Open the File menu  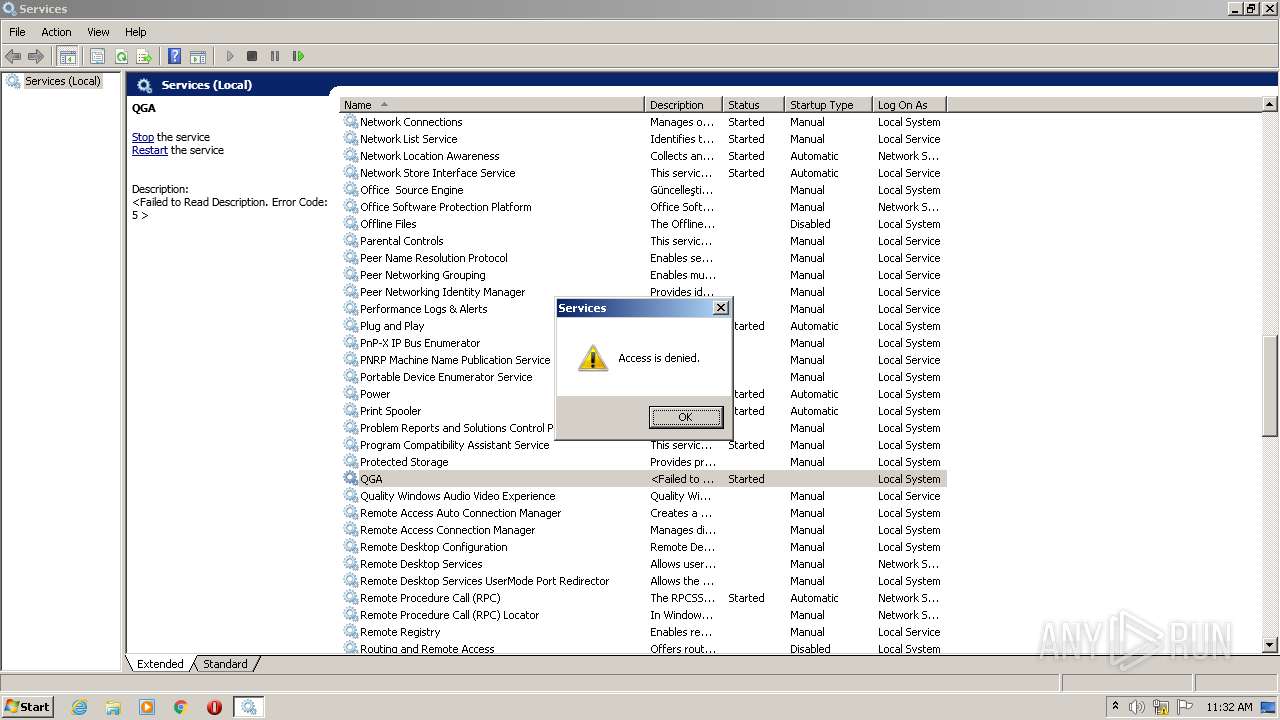tap(17, 32)
